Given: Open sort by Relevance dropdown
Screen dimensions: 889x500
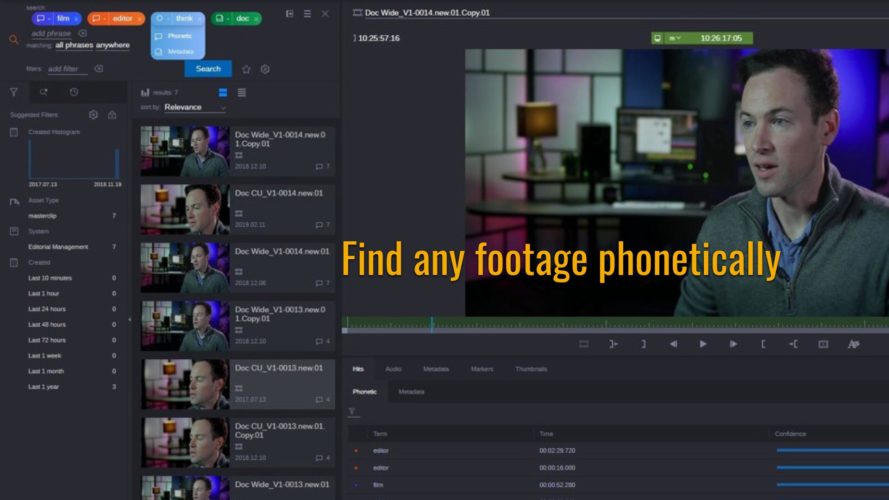Looking at the screenshot, I should pyautogui.click(x=195, y=107).
